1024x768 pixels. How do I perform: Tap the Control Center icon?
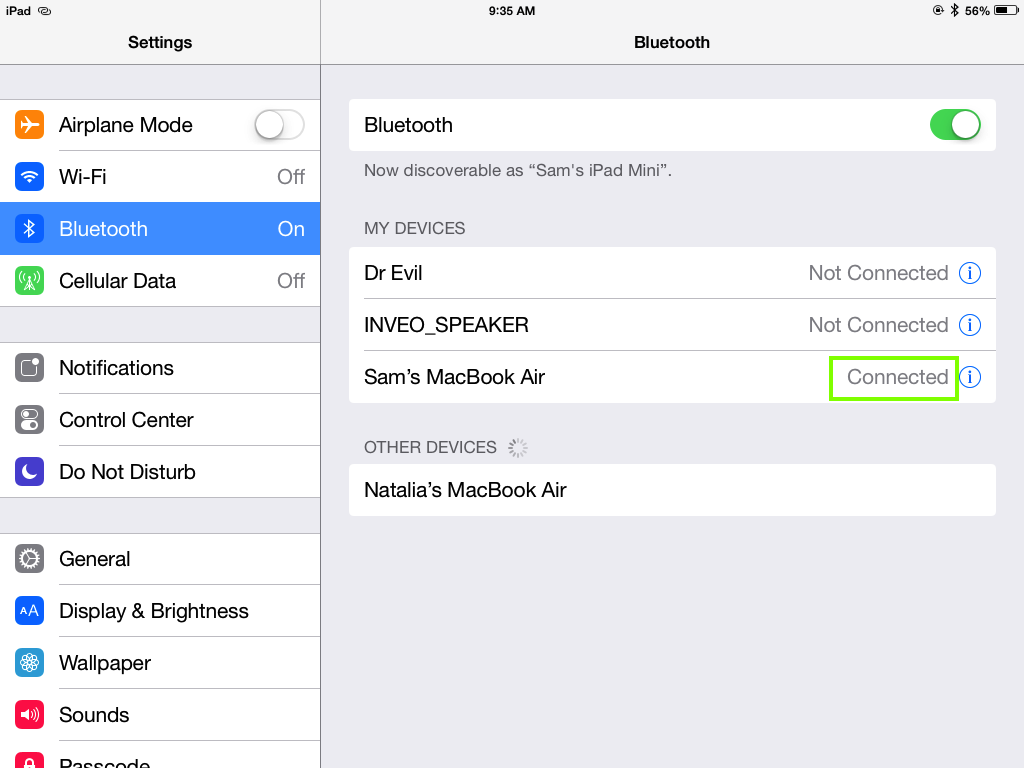(x=30, y=420)
